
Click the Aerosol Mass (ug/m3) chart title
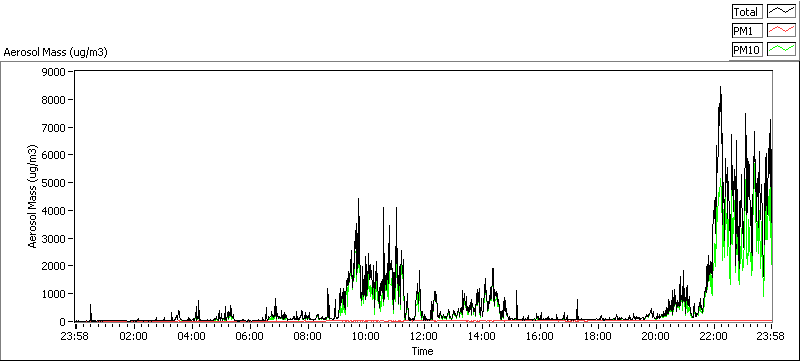56,52
